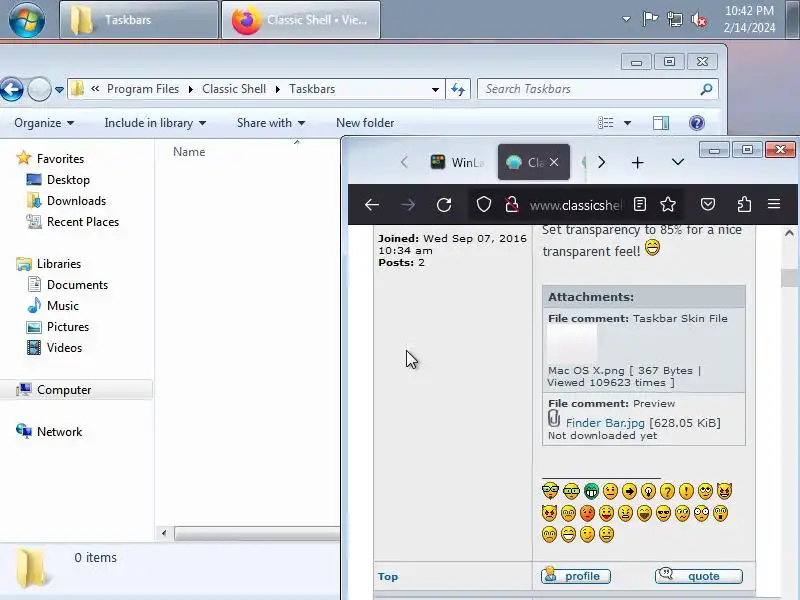Select Classic Shell in the address breadcrumb
Image resolution: width=800 pixels, height=600 pixels.
[x=234, y=89]
